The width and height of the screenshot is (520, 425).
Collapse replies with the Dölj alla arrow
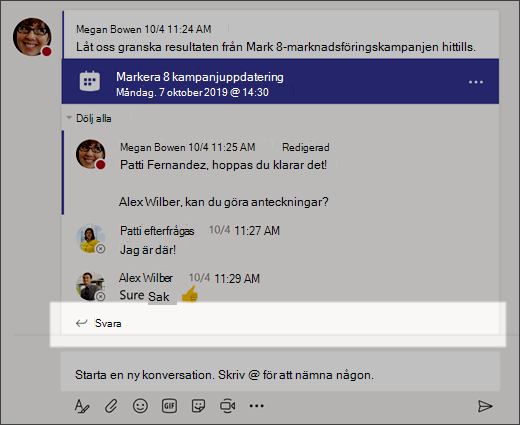pos(69,118)
